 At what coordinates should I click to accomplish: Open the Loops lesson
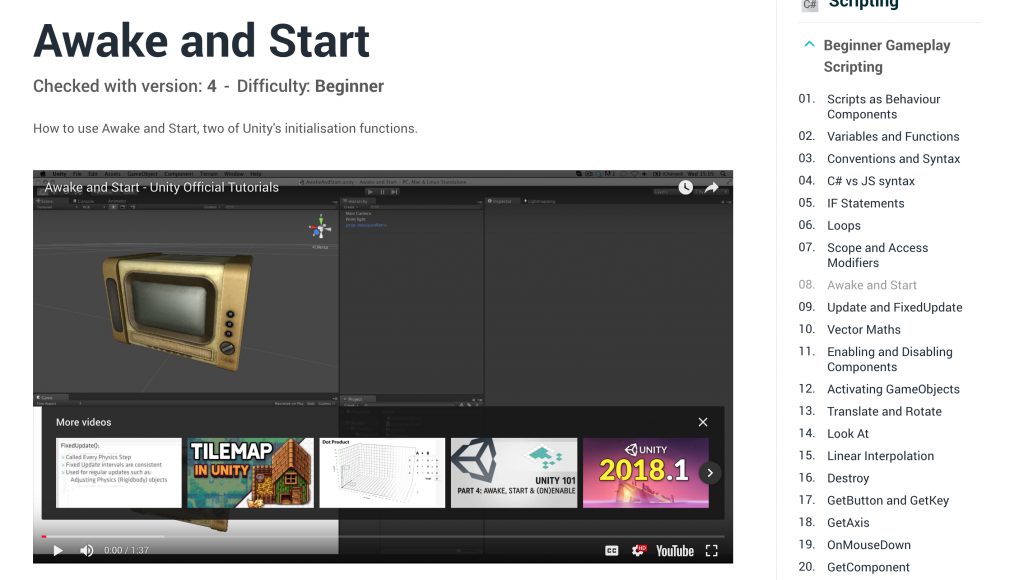[844, 225]
